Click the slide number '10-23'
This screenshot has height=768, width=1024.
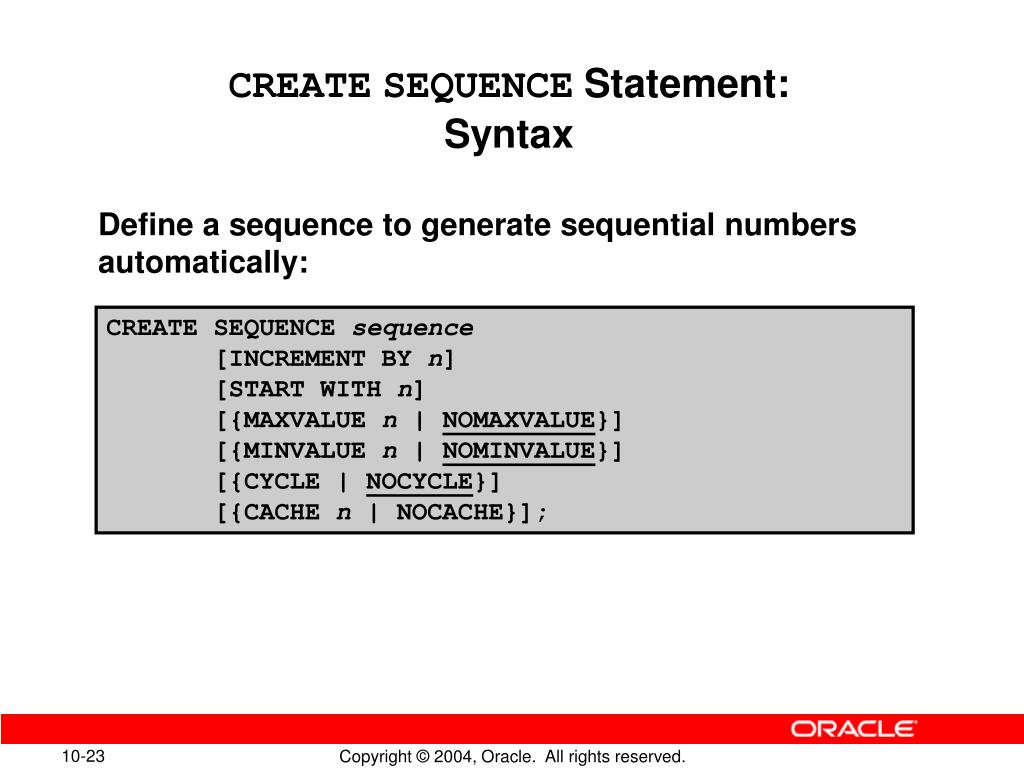pyautogui.click(x=83, y=756)
